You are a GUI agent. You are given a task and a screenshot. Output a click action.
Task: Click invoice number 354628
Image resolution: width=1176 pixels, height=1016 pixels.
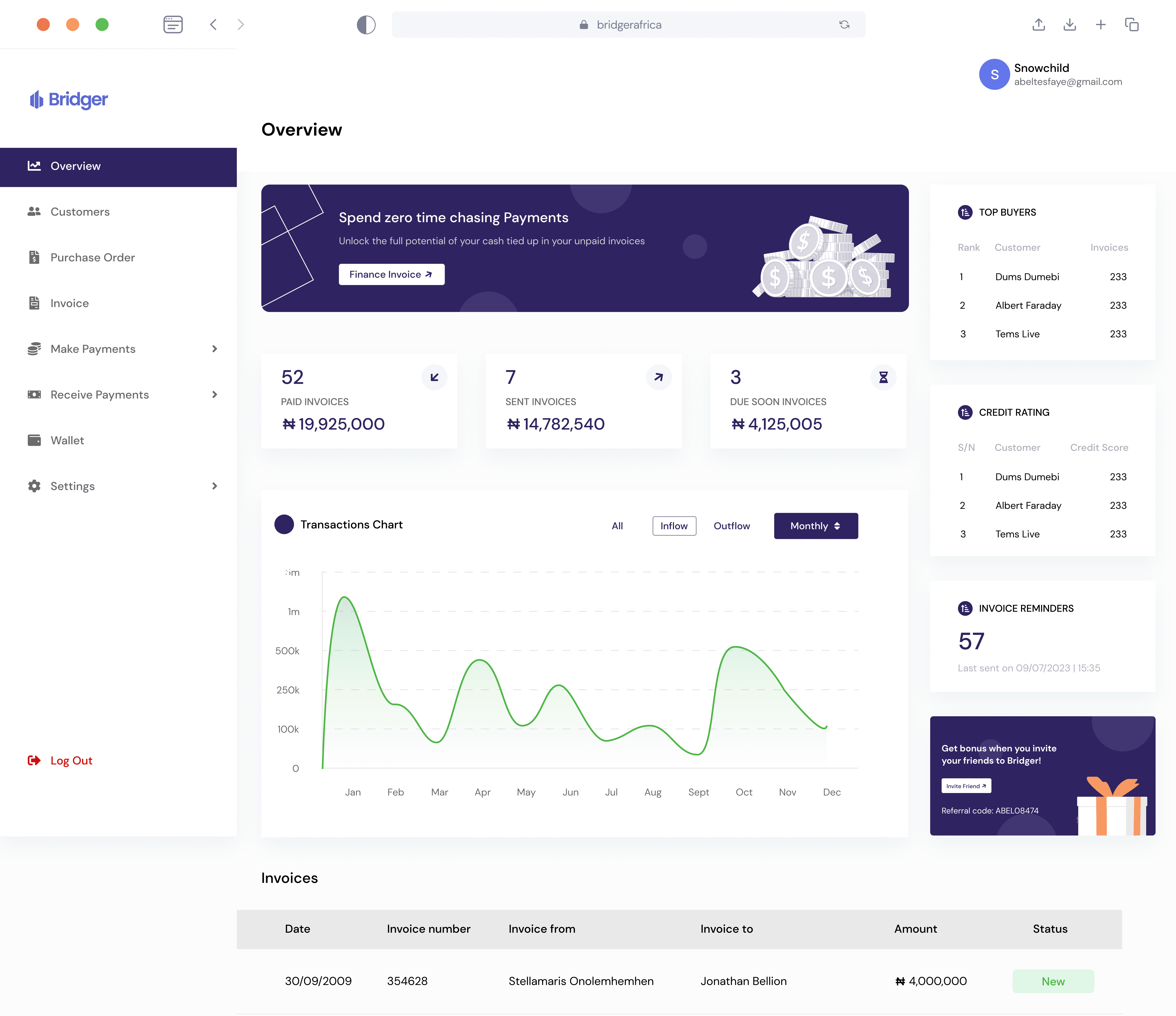tap(408, 981)
